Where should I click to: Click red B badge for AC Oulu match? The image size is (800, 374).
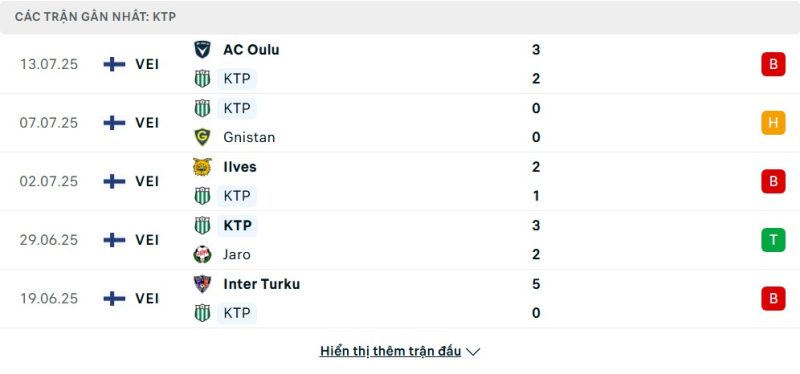[773, 64]
